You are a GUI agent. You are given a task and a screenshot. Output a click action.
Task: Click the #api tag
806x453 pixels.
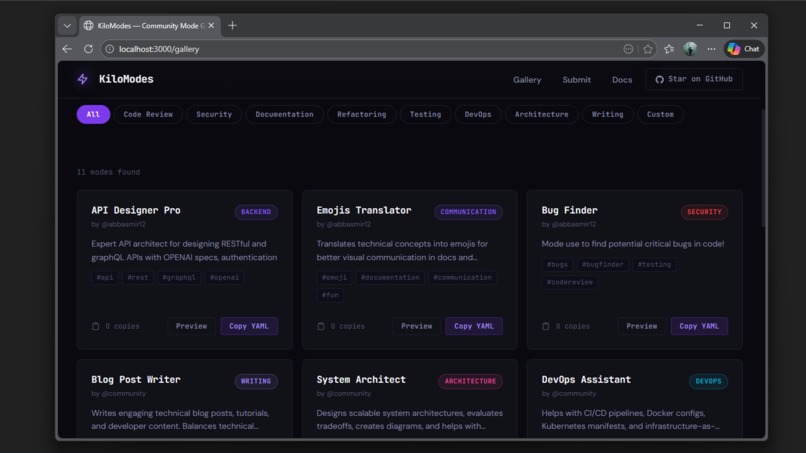click(105, 278)
